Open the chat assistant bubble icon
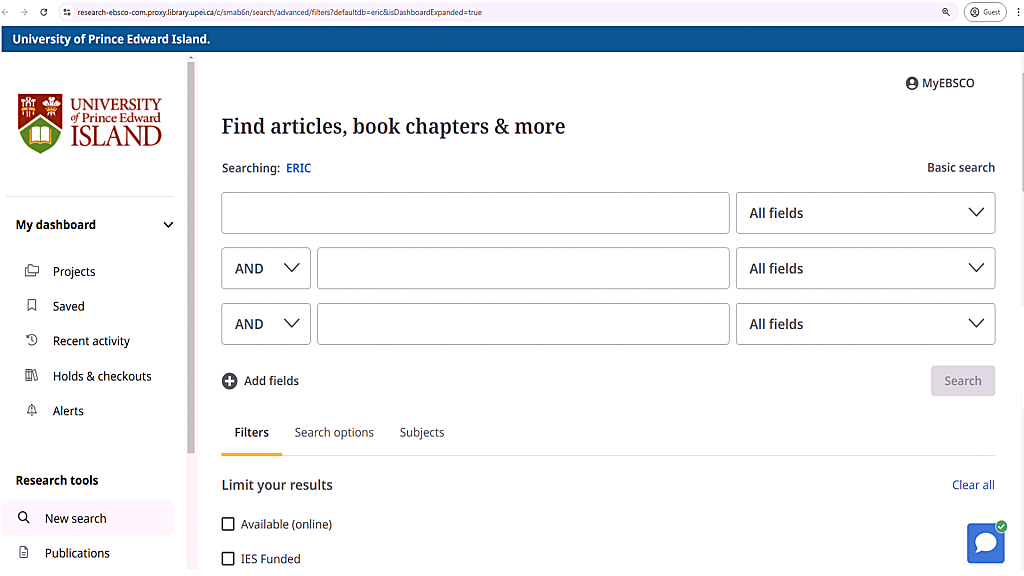The width and height of the screenshot is (1024, 576). coord(985,543)
